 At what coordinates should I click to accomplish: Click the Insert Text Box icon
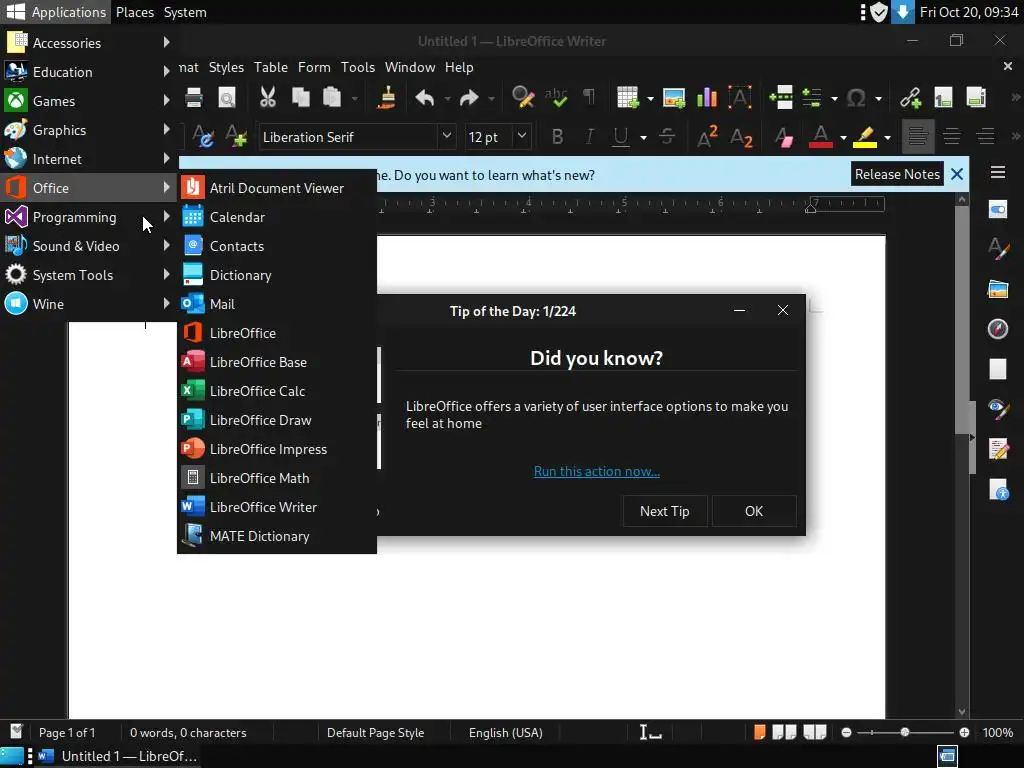click(x=739, y=98)
